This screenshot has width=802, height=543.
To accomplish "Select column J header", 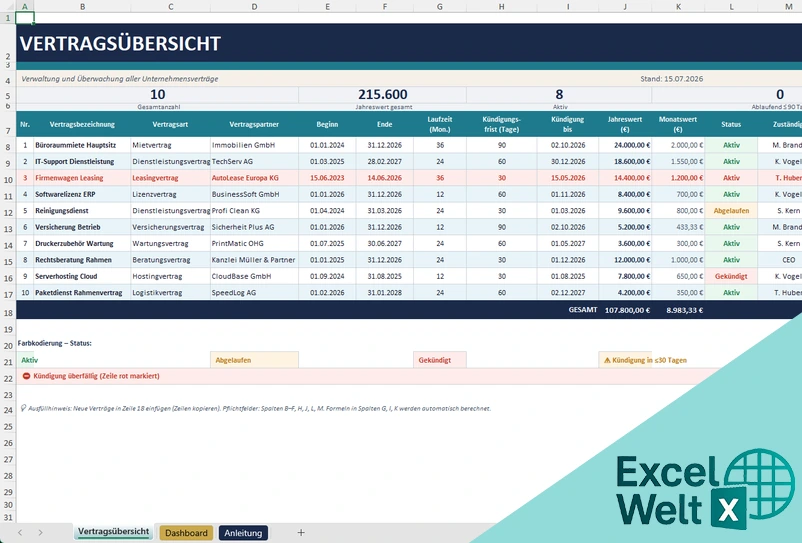I will (x=625, y=7).
